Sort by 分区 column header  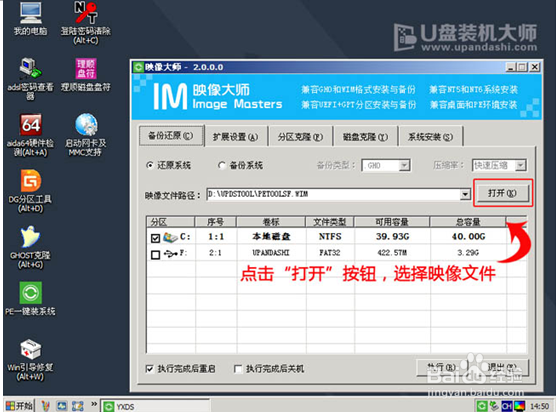170,222
